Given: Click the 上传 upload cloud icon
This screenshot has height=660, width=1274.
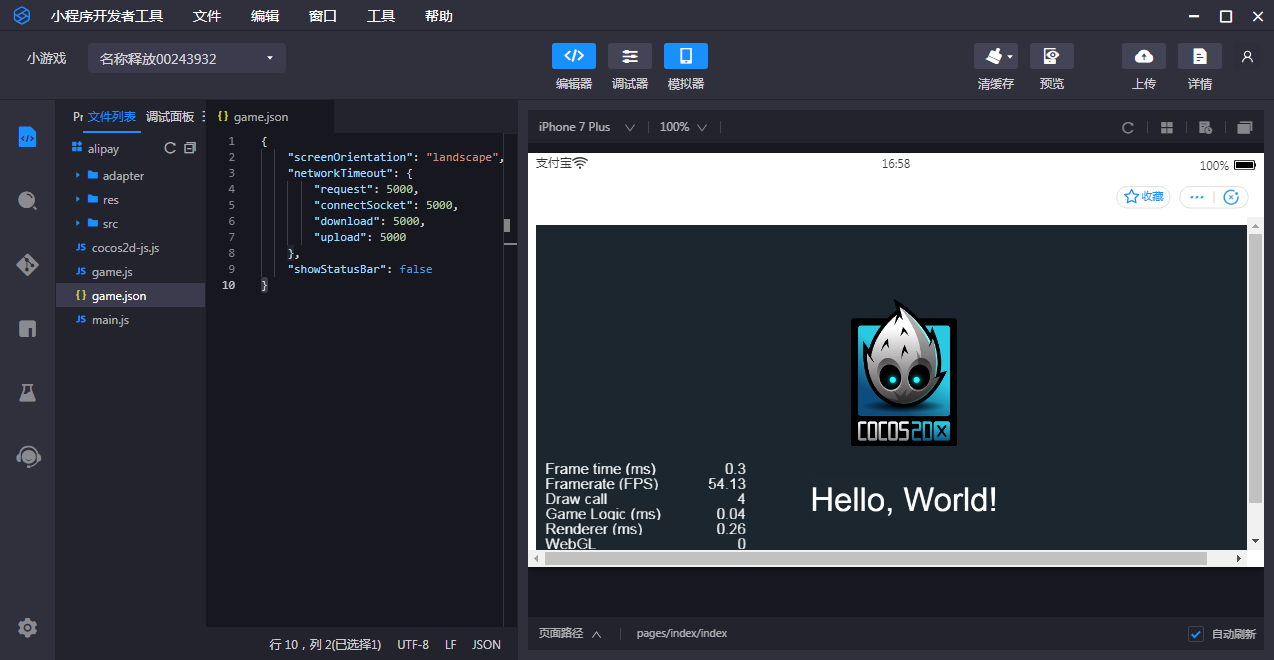Looking at the screenshot, I should coord(1144,56).
